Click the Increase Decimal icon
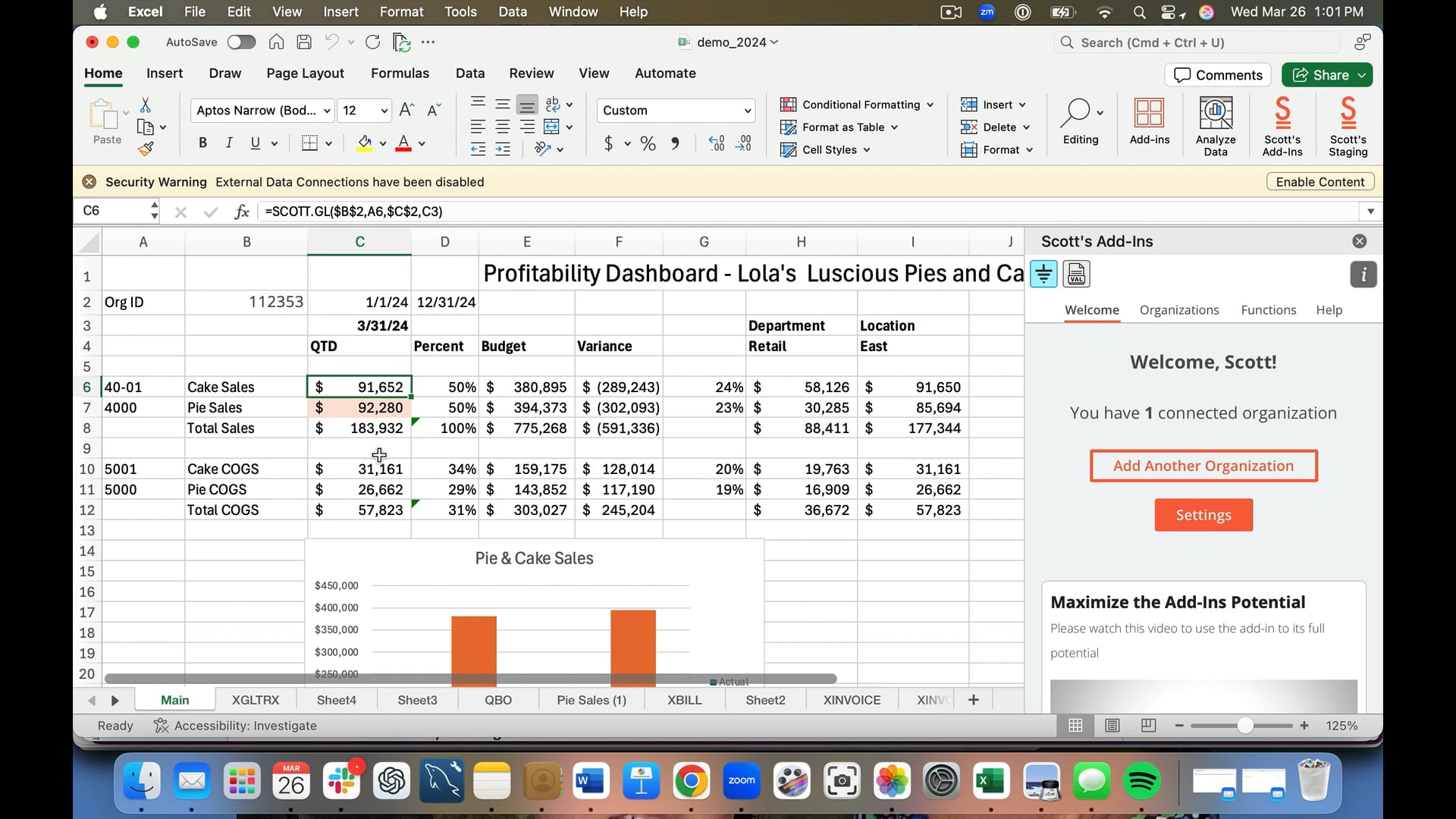1456x819 pixels. 717,143
